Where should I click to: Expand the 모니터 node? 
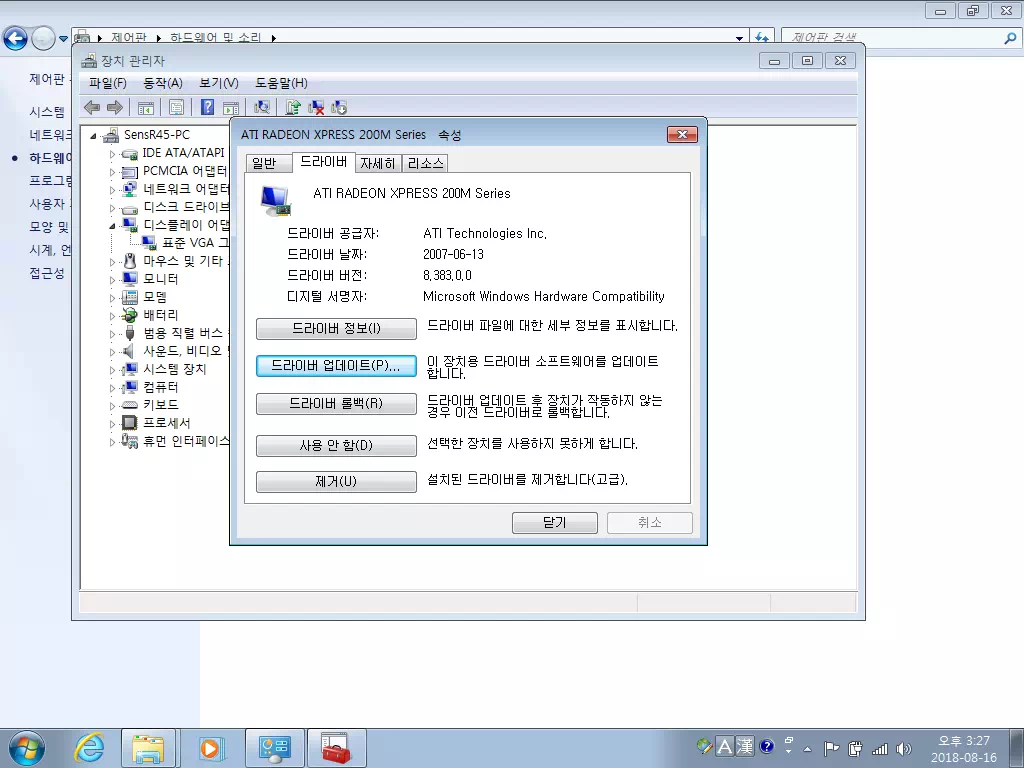tap(112, 280)
